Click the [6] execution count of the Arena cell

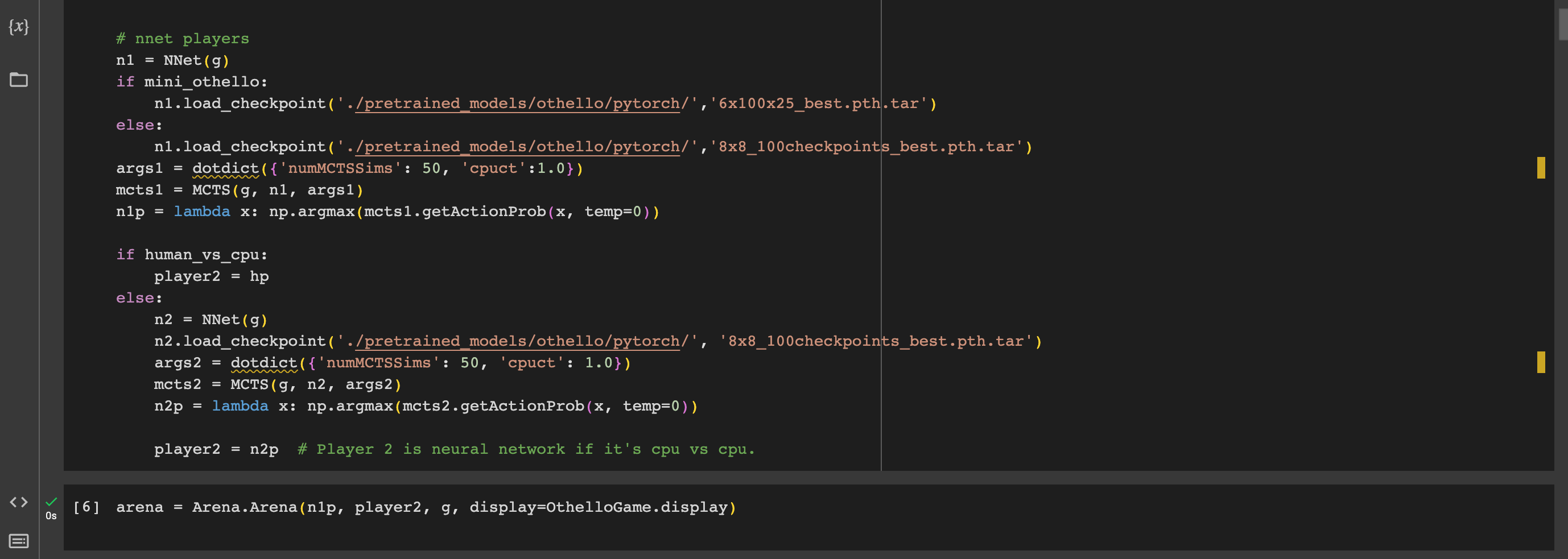coord(86,507)
